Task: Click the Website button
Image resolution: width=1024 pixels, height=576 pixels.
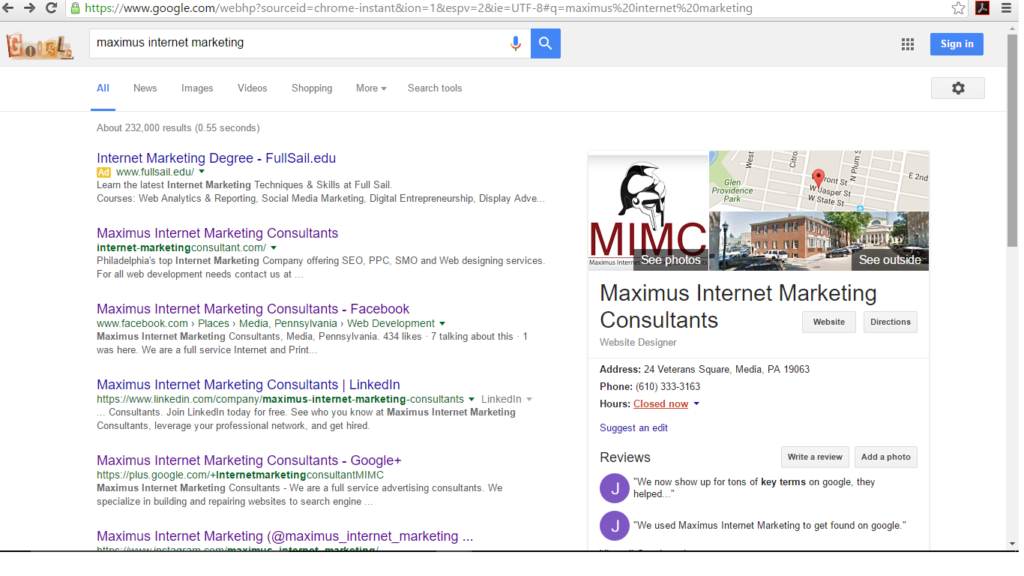Action: pyautogui.click(x=829, y=322)
